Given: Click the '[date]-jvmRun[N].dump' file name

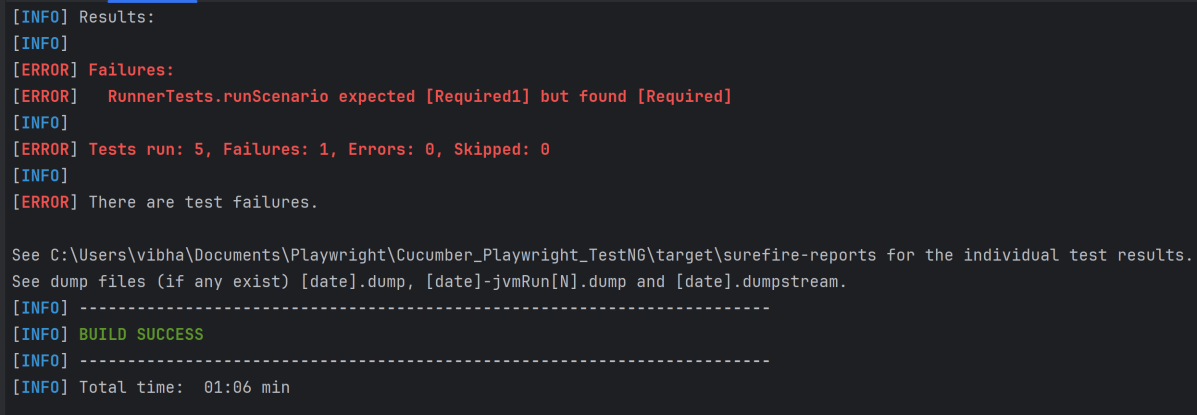Looking at the screenshot, I should (x=526, y=282).
